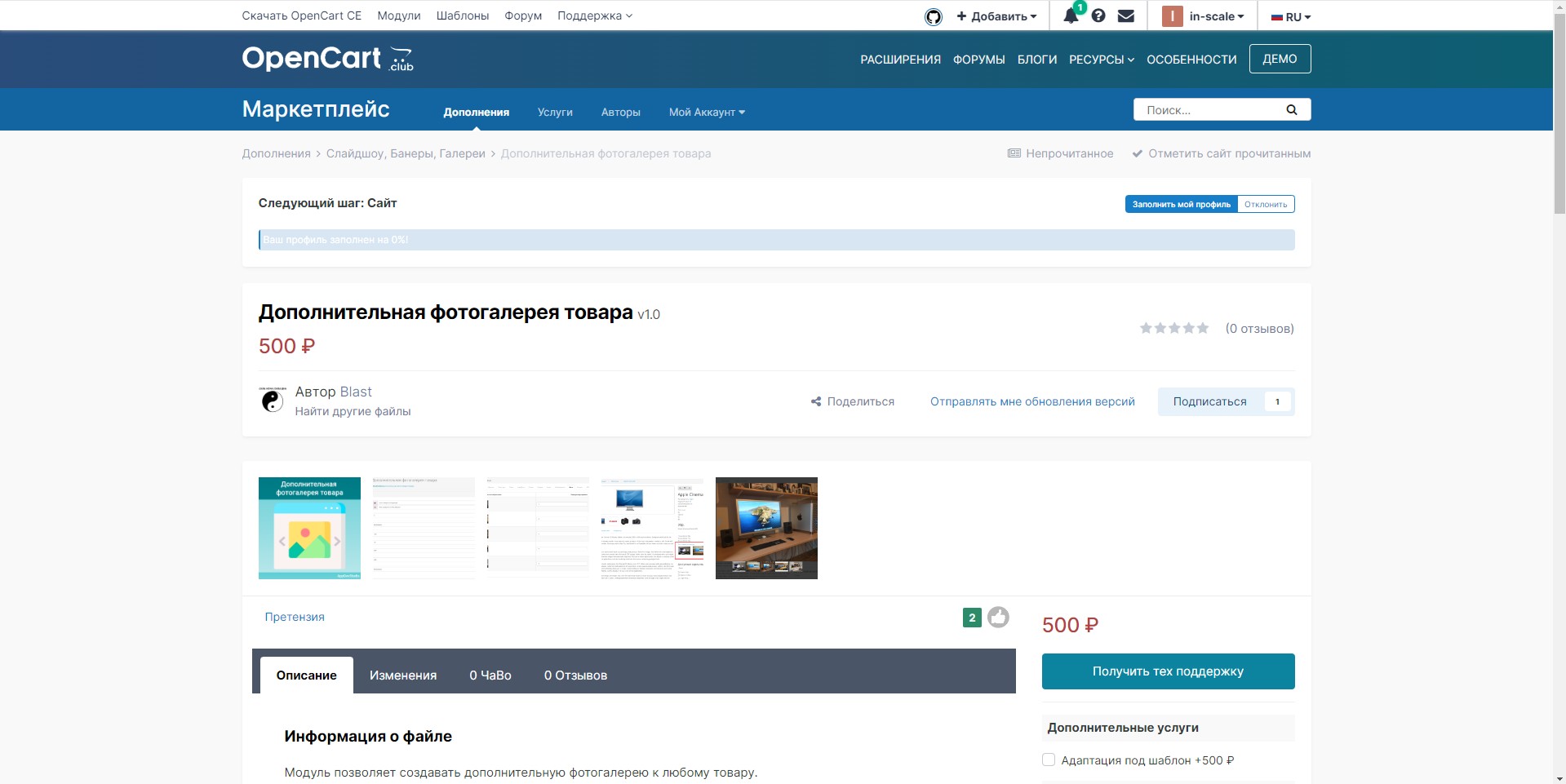Open the GitHub icon link
Viewport: 1566px width, 784px height.
pyautogui.click(x=933, y=16)
